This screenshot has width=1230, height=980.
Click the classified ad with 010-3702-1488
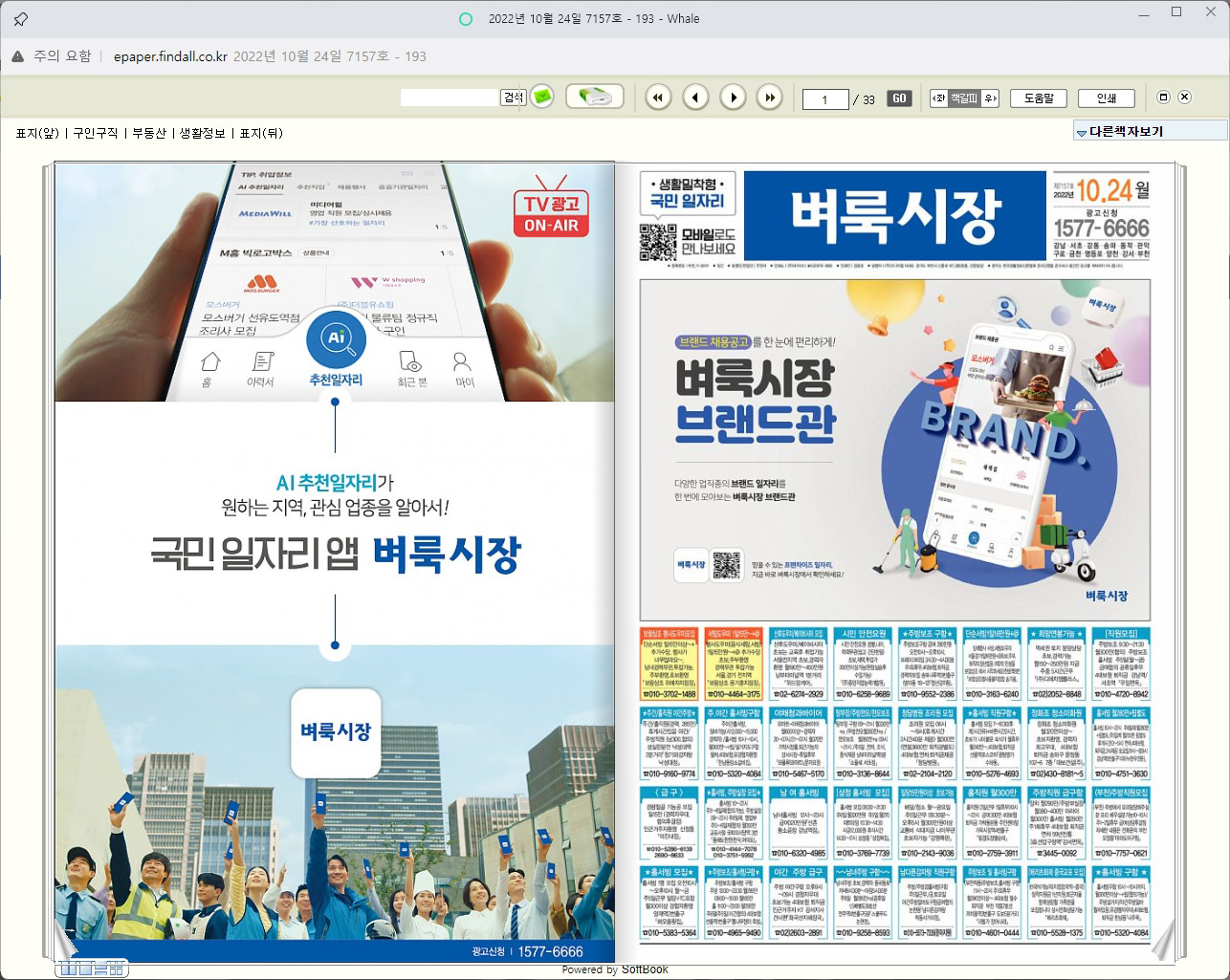pos(669,664)
